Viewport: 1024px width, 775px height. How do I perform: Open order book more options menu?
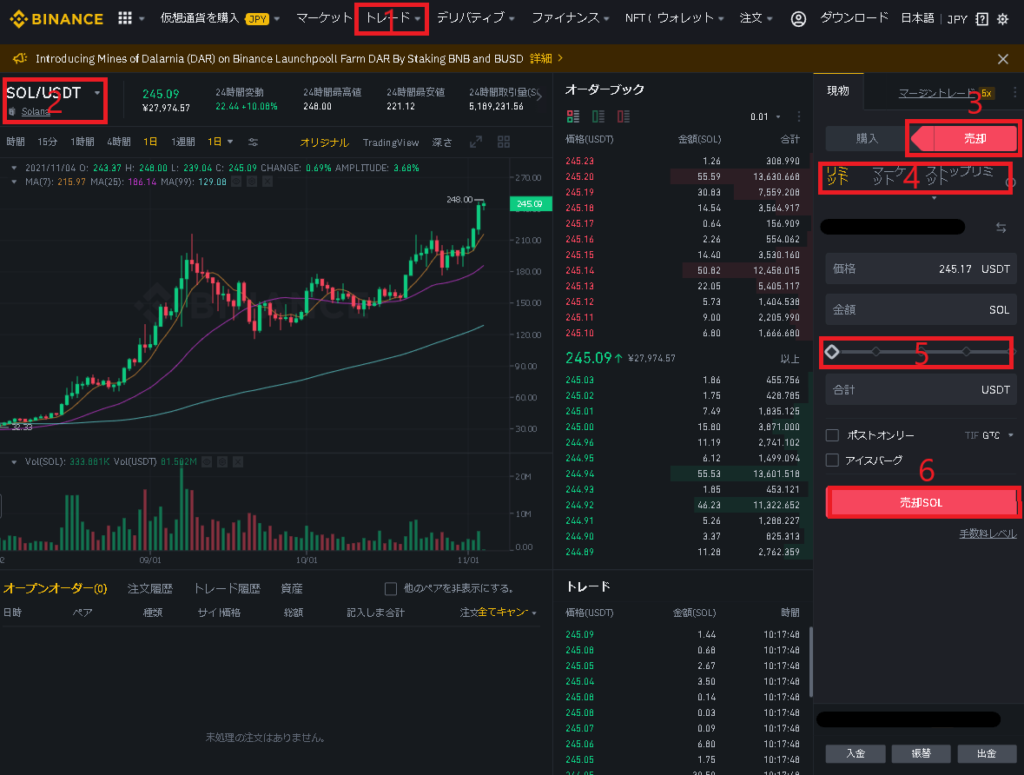click(799, 116)
